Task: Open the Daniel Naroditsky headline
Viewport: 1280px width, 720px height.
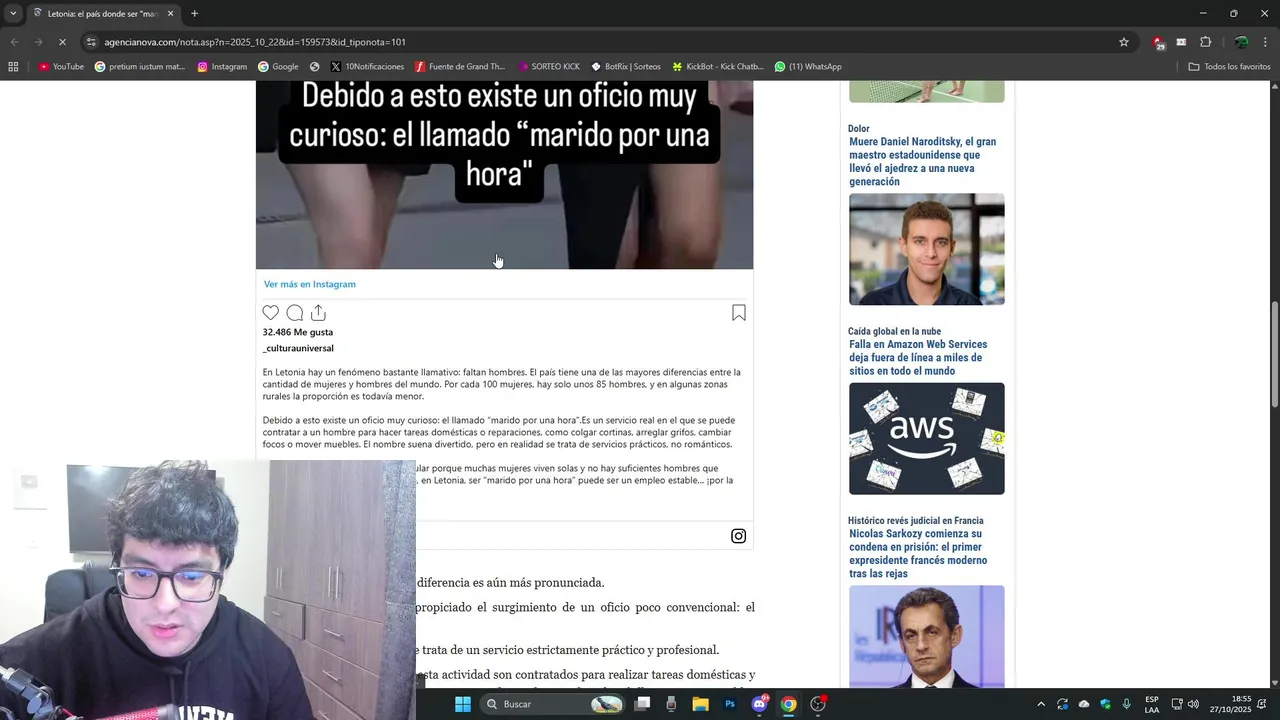Action: [923, 161]
